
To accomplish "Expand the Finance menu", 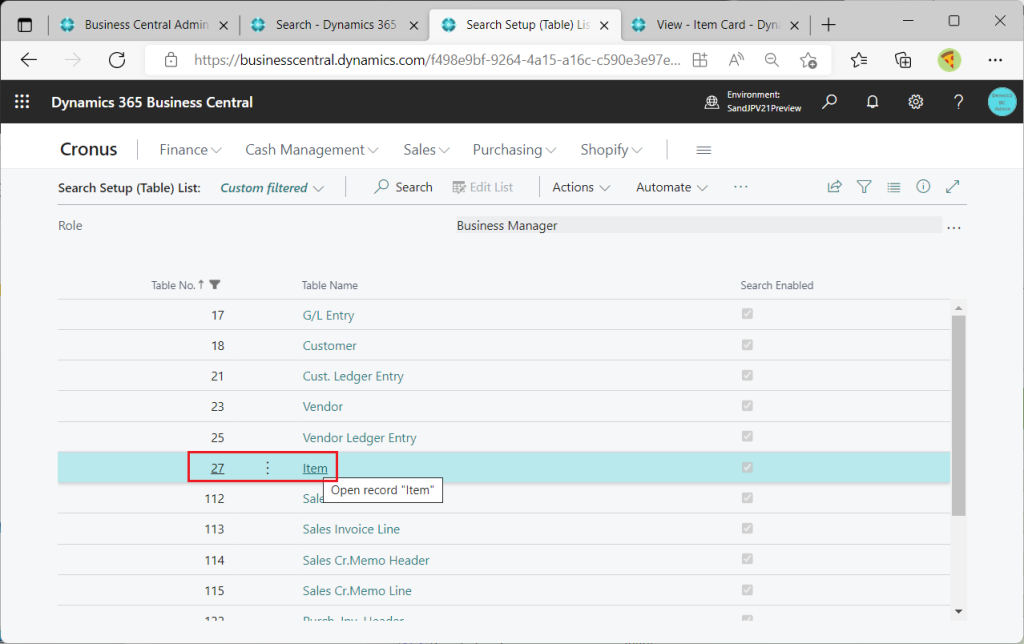I will [190, 150].
